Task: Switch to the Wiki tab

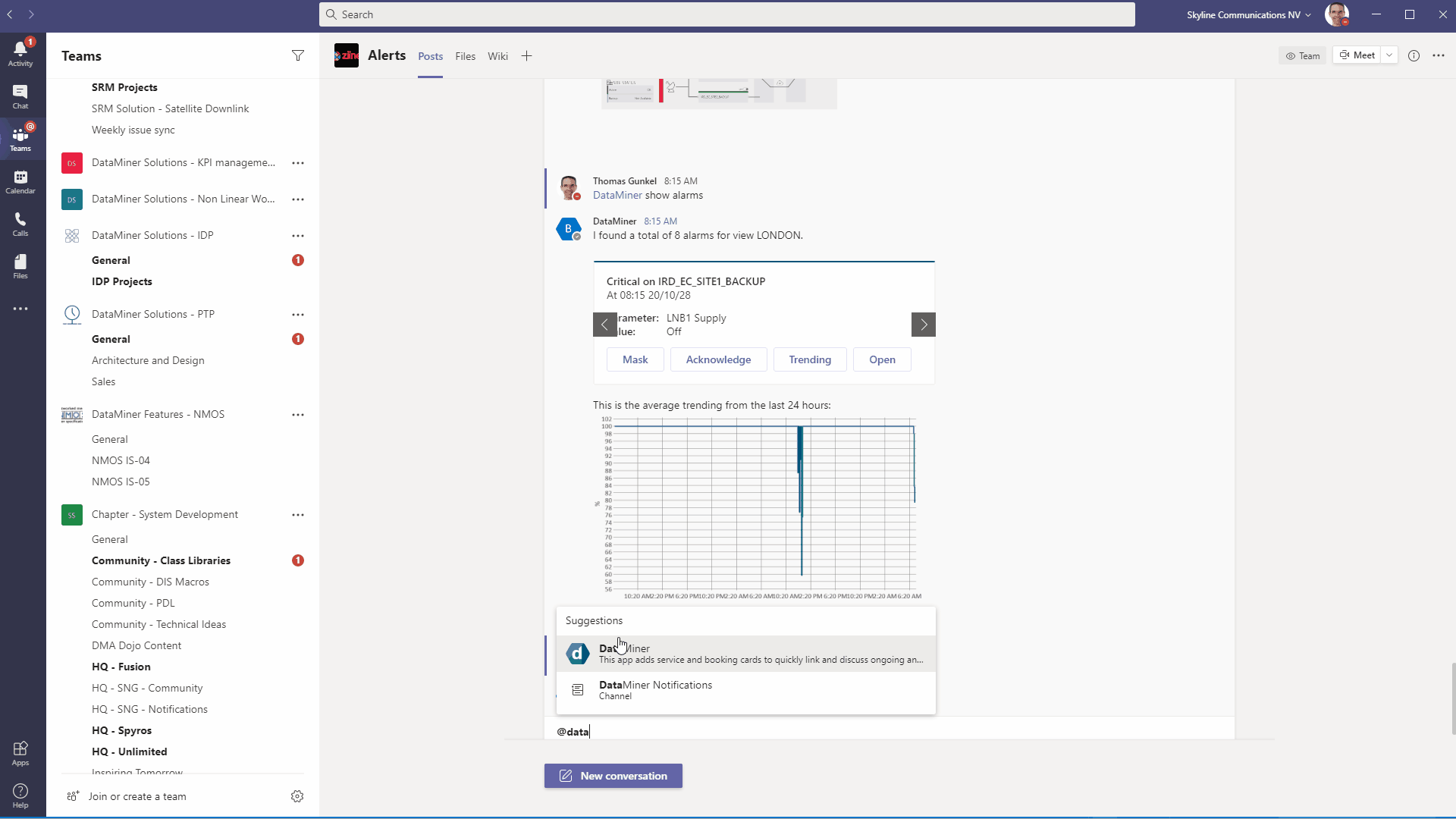Action: (497, 56)
